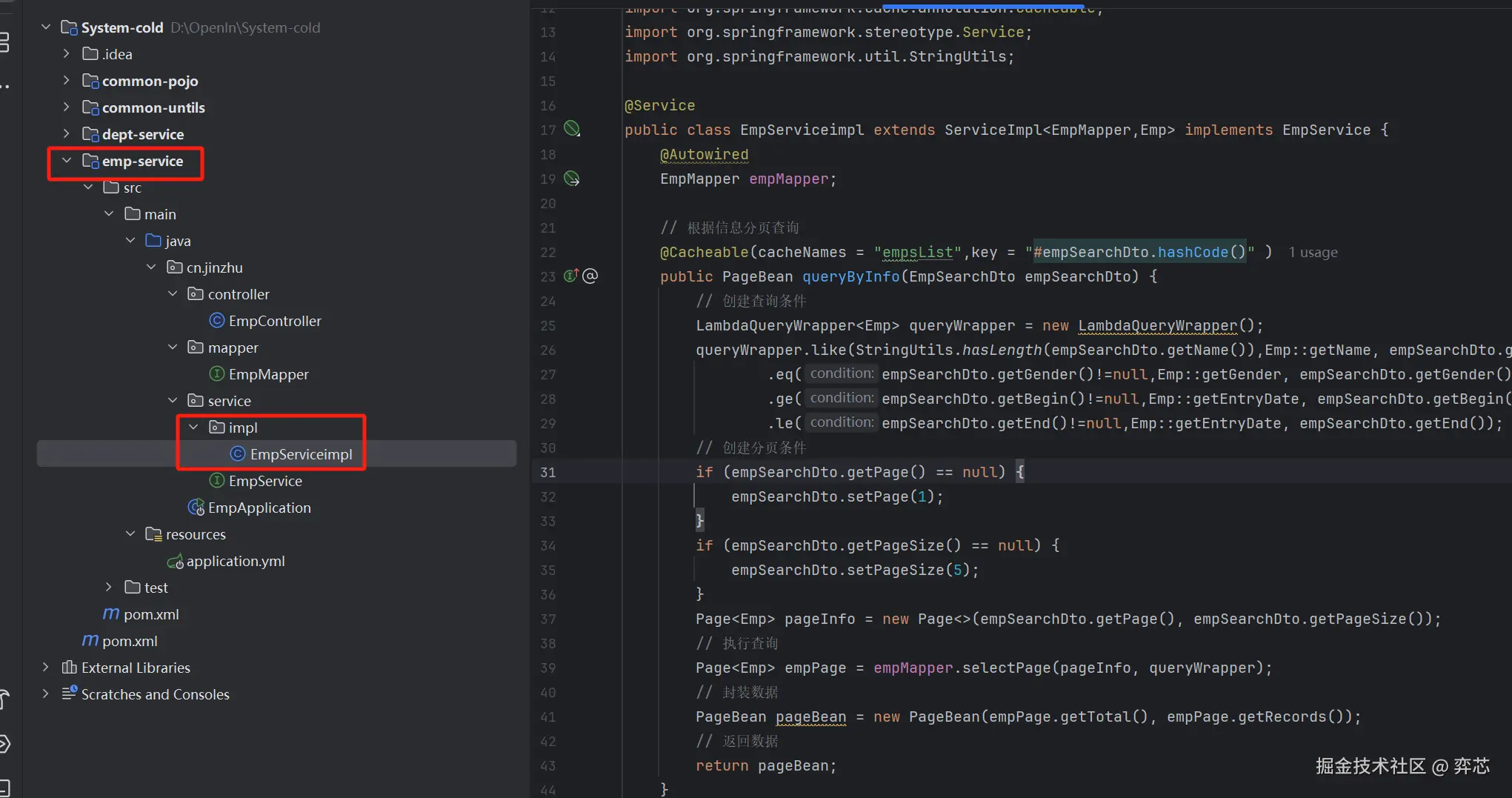Collapse the src folder chevron
This screenshot has width=1512, height=798.
click(88, 187)
